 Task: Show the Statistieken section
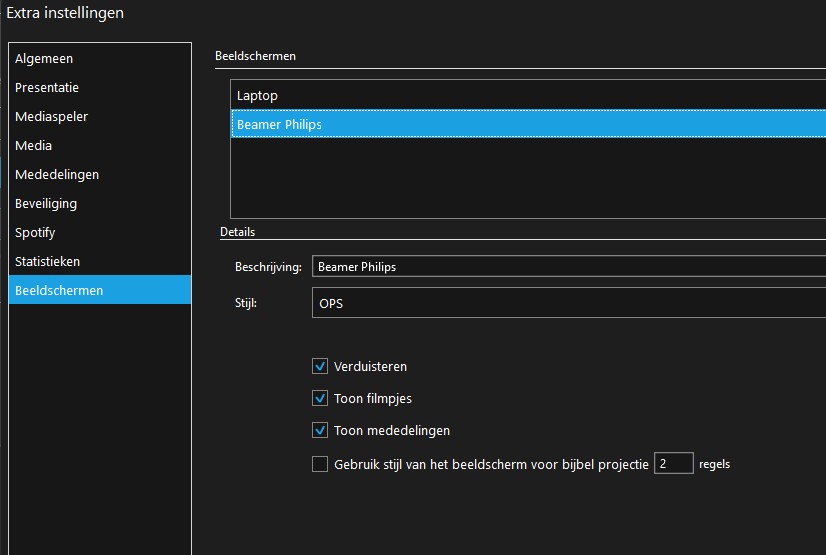[100, 261]
